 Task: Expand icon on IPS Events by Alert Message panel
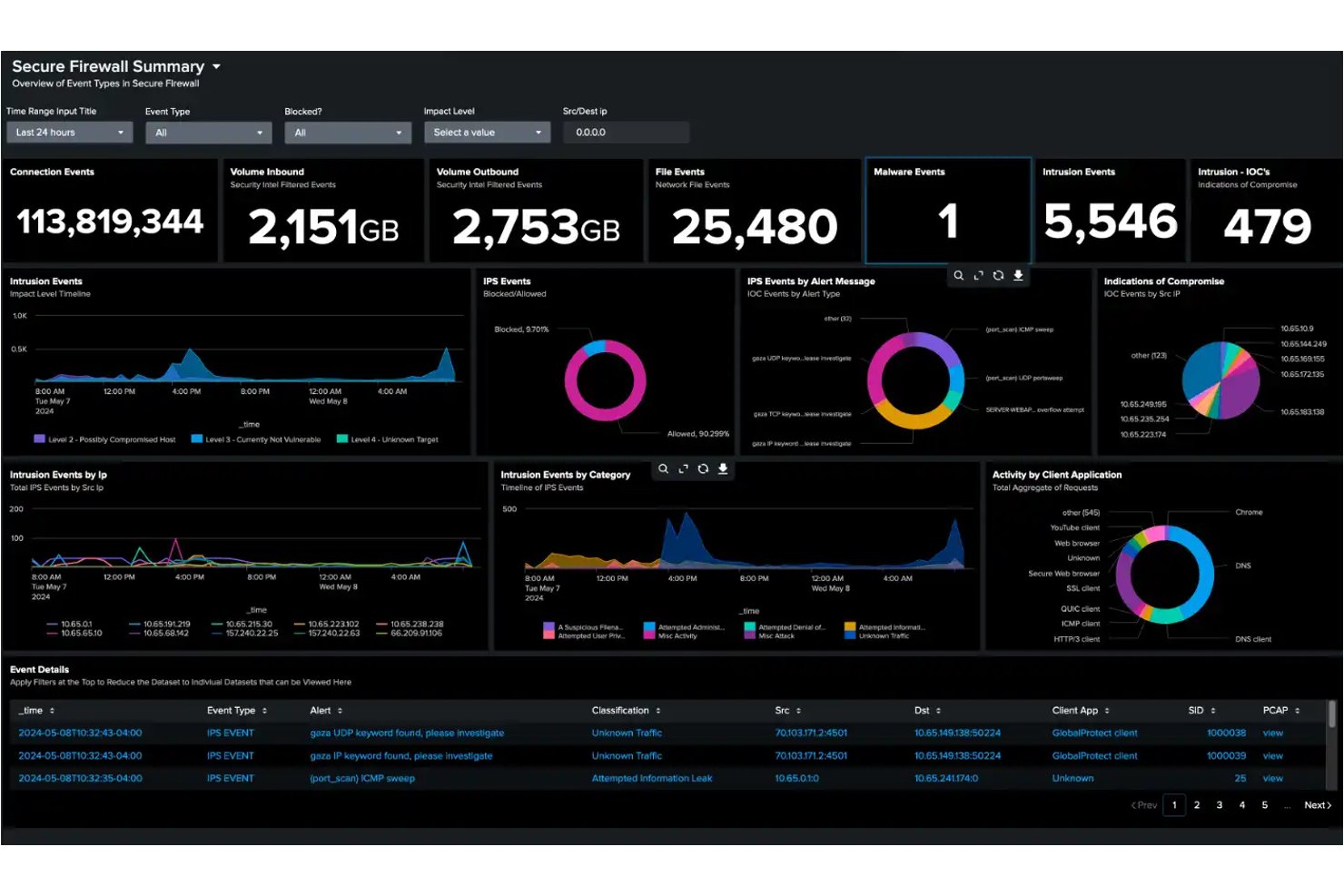click(x=978, y=275)
